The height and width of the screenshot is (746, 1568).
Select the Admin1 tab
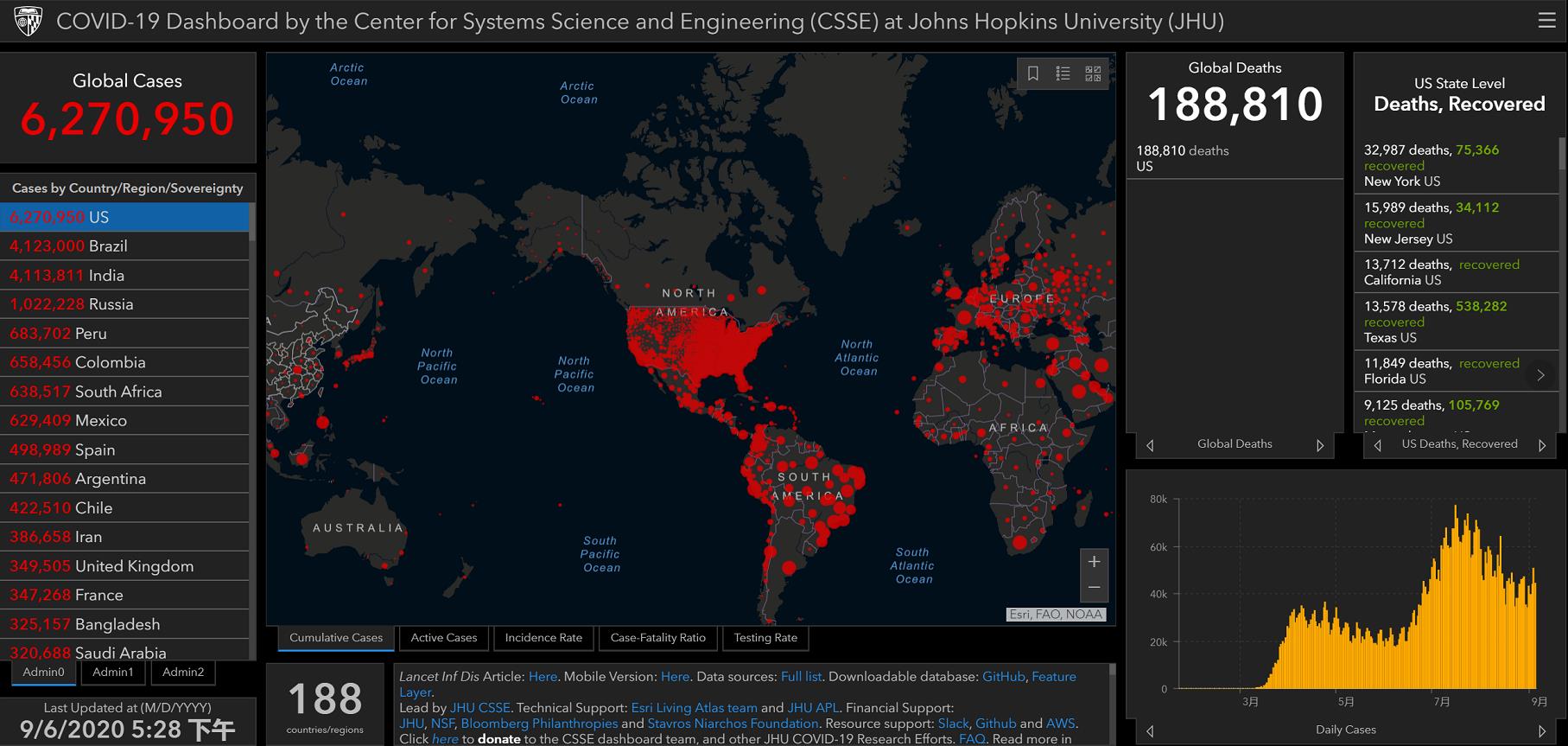tap(113, 672)
